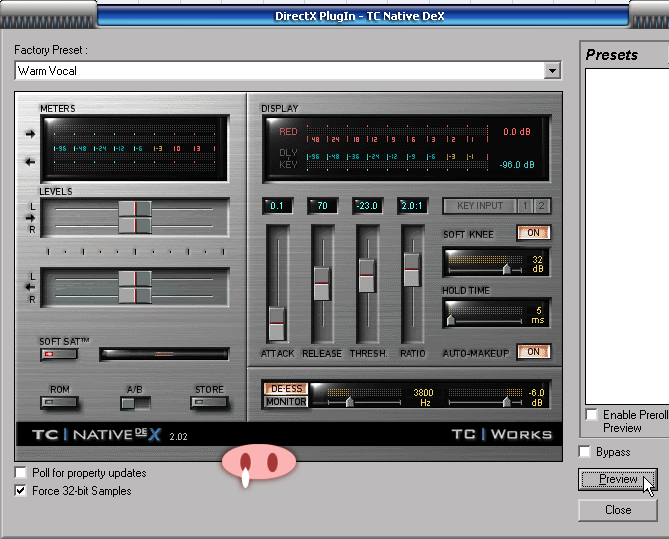Viewport: 669px width, 539px height.
Task: Click the Warm Vocal preset field
Action: point(279,70)
